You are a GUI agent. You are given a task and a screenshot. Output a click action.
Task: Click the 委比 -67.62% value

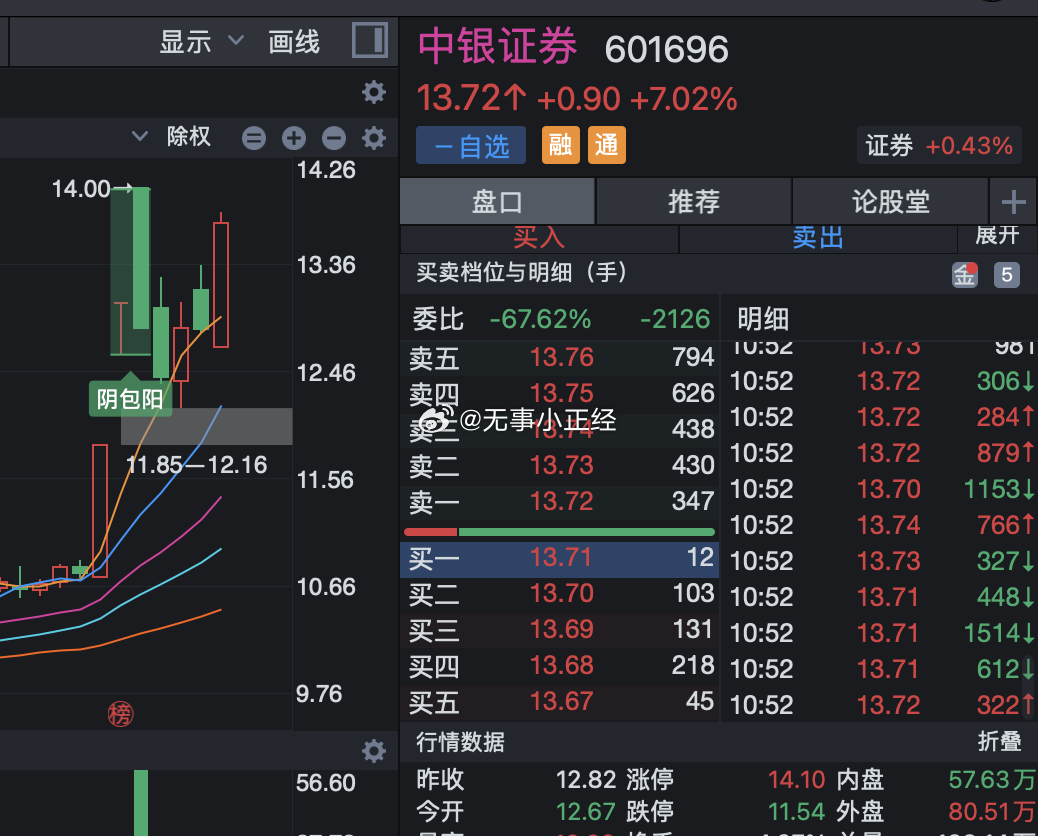pos(540,320)
